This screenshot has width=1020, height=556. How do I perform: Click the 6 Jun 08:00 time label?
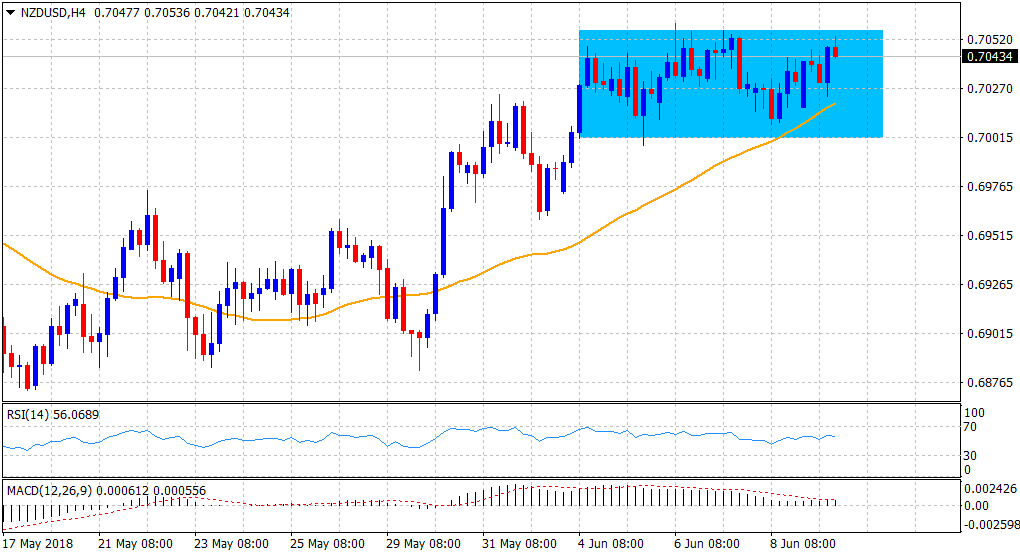click(x=707, y=544)
